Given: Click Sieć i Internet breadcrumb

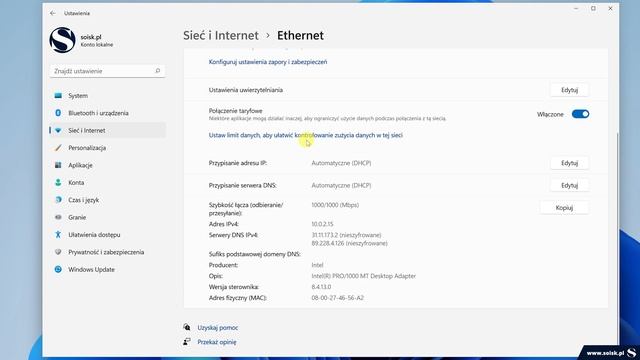Looking at the screenshot, I should (221, 36).
